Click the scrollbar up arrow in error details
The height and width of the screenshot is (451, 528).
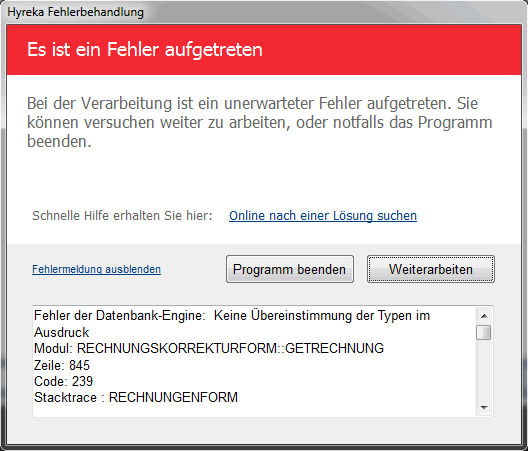[484, 316]
